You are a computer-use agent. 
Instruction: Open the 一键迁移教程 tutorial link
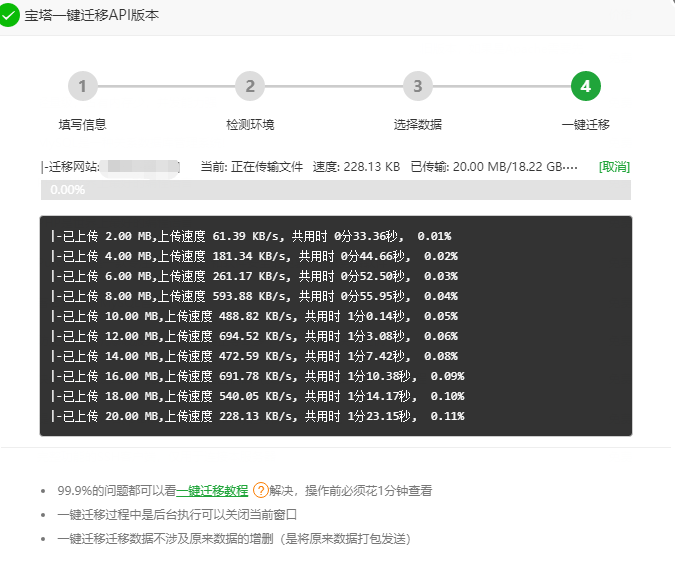coord(212,490)
